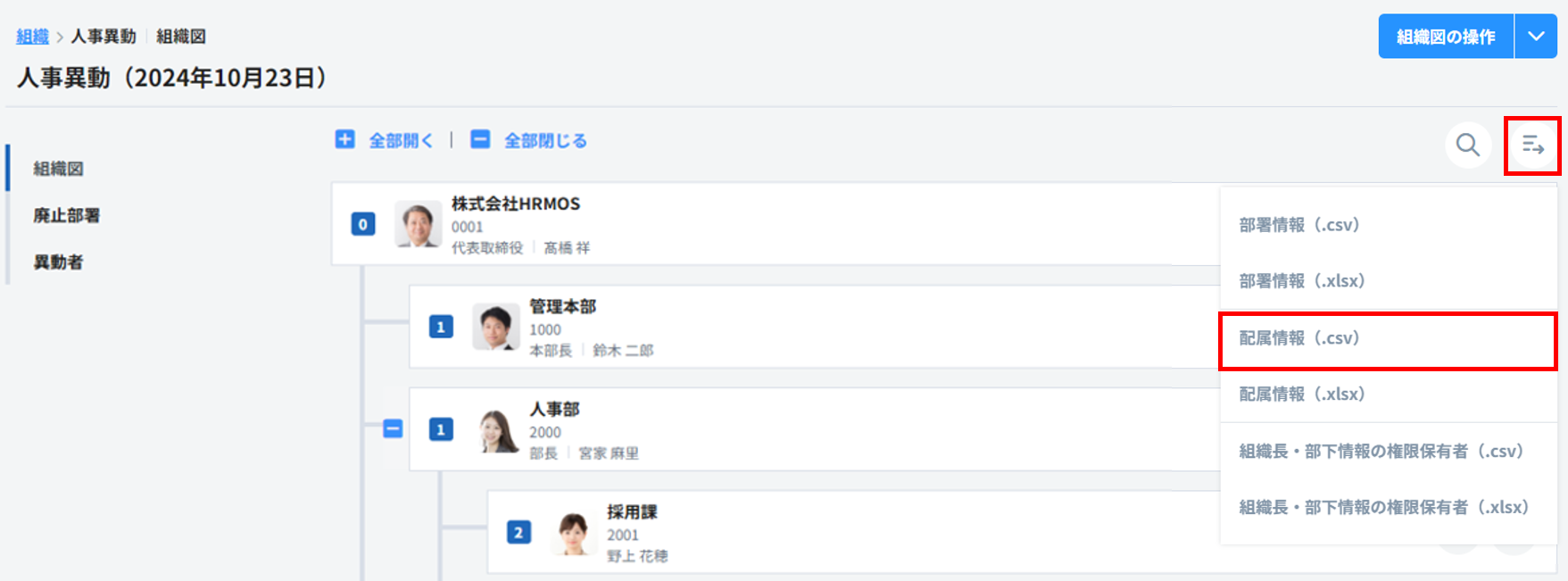Click the level 0 badge on 株式会社HRMOS
This screenshot has height=581, width=1568.
click(x=362, y=224)
